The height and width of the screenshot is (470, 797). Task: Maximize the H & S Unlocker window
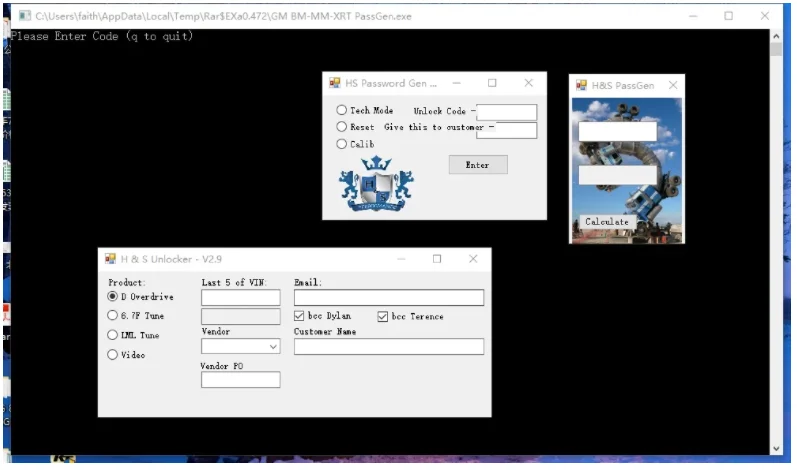click(437, 259)
